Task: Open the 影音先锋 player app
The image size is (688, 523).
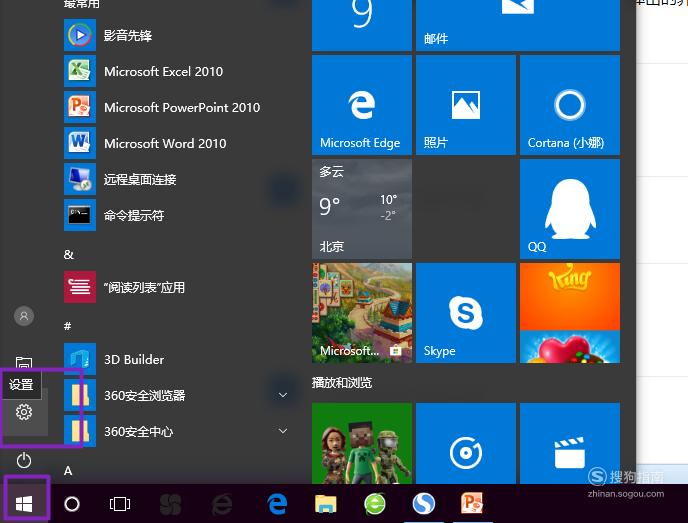Action: coord(176,35)
